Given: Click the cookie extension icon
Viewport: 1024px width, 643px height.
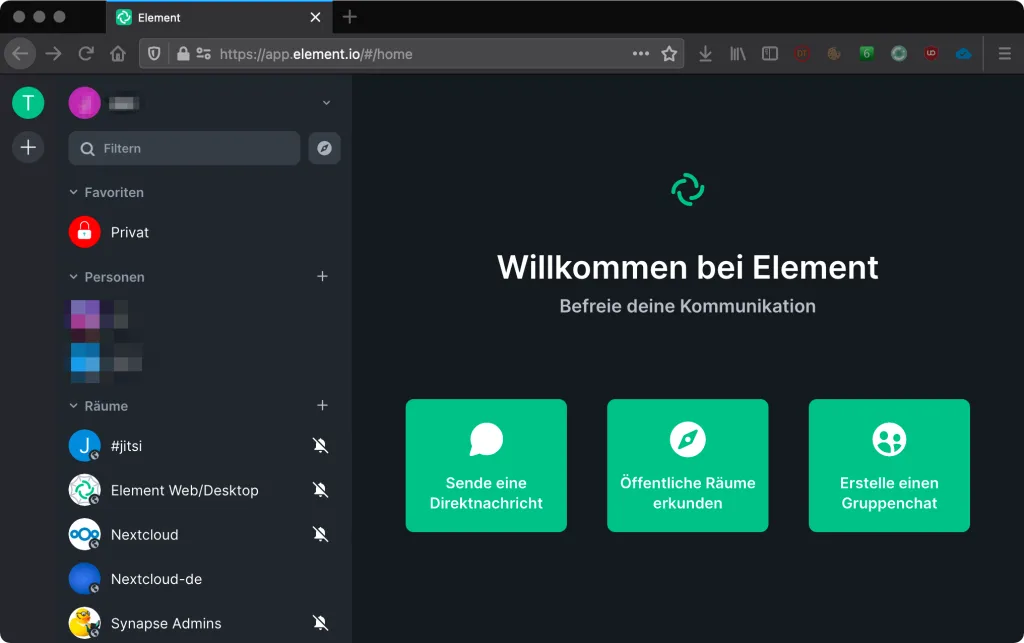Looking at the screenshot, I should [834, 54].
